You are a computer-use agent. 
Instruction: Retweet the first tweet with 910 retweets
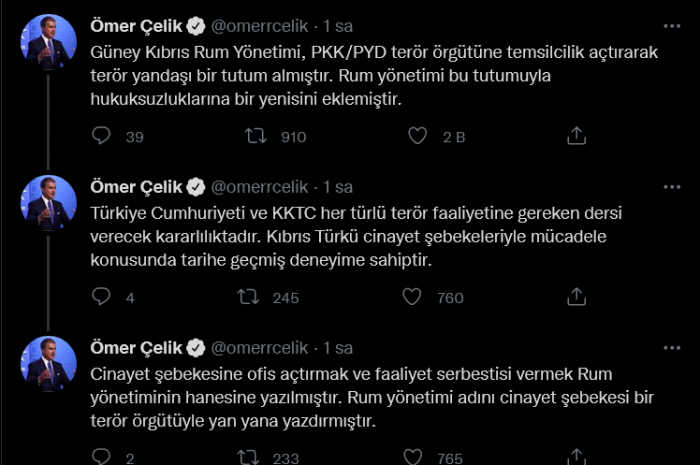click(x=257, y=136)
